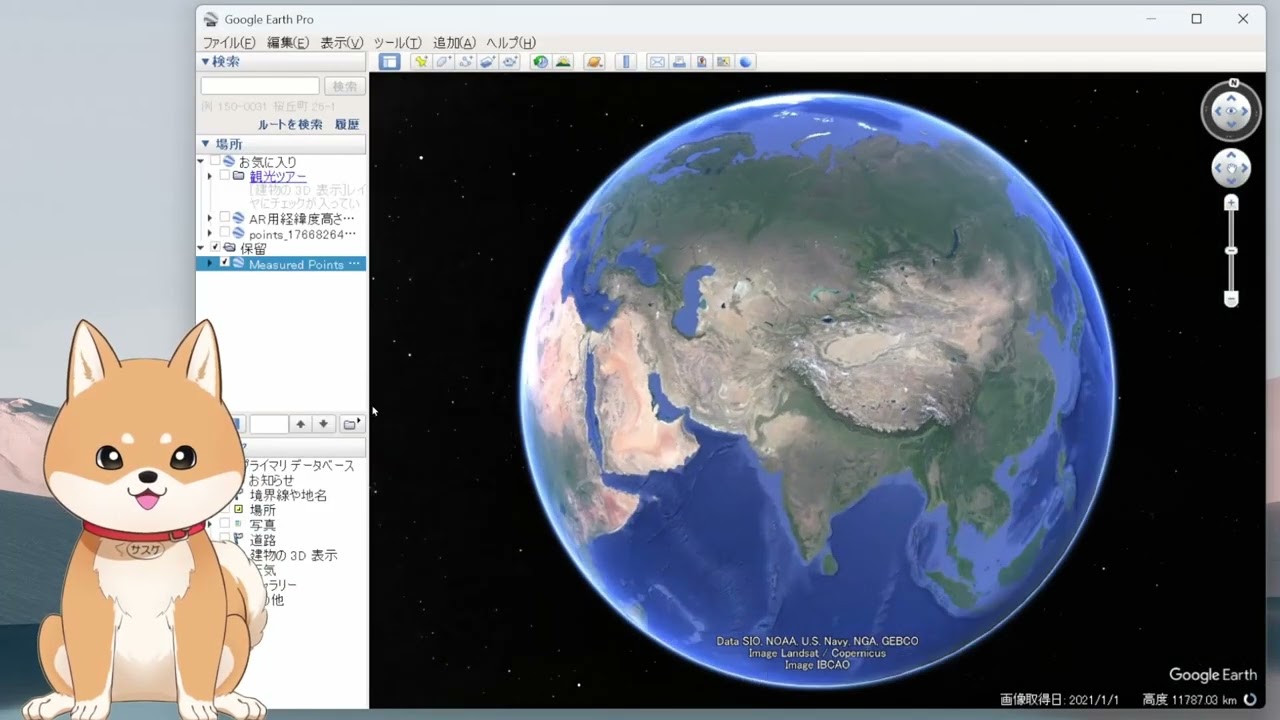Uncheck the 保留 folder checkbox
This screenshot has width=1280, height=720.
tap(214, 248)
